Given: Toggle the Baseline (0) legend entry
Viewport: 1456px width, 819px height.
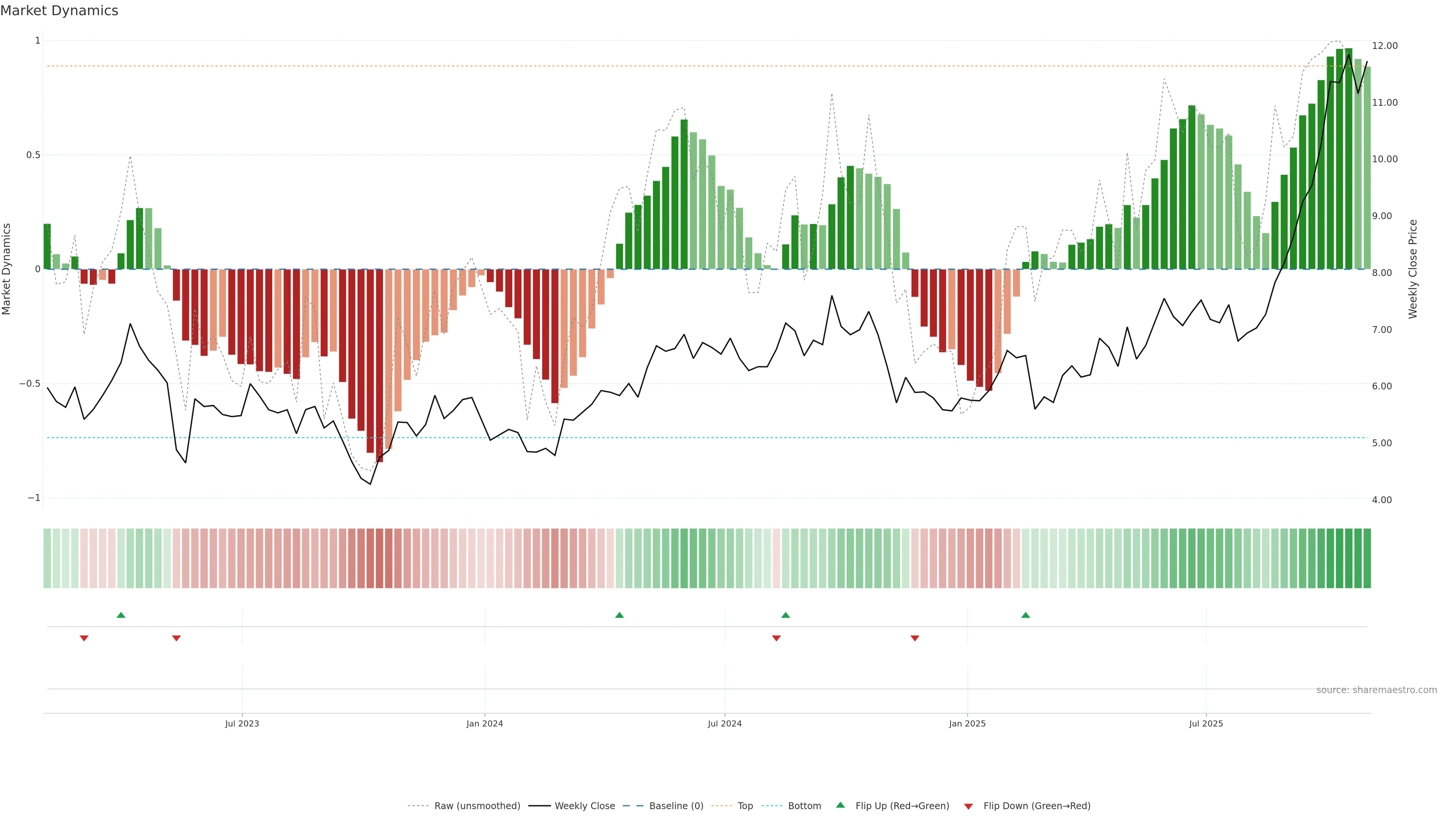Looking at the screenshot, I should click(x=676, y=805).
